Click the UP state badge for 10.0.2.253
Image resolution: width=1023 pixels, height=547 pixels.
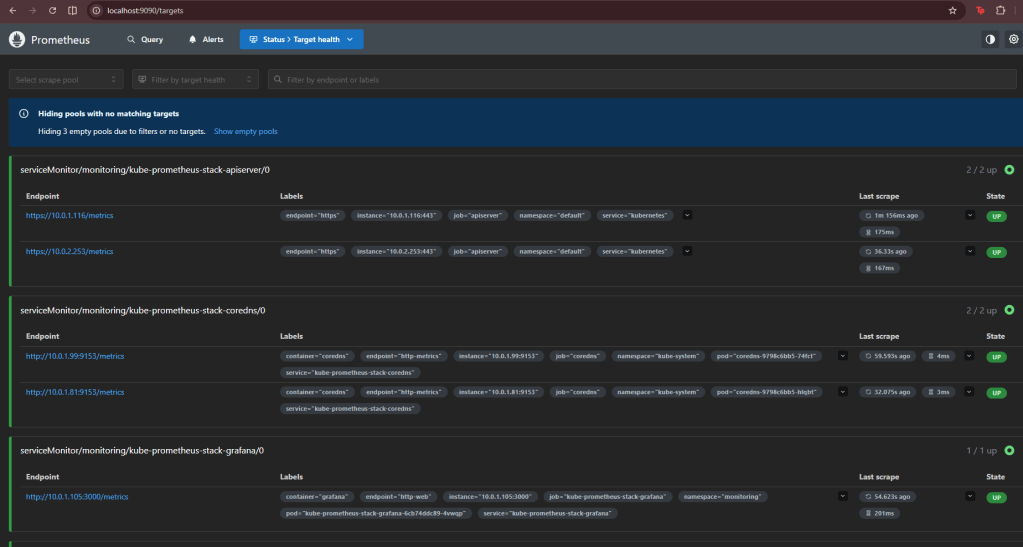click(996, 252)
